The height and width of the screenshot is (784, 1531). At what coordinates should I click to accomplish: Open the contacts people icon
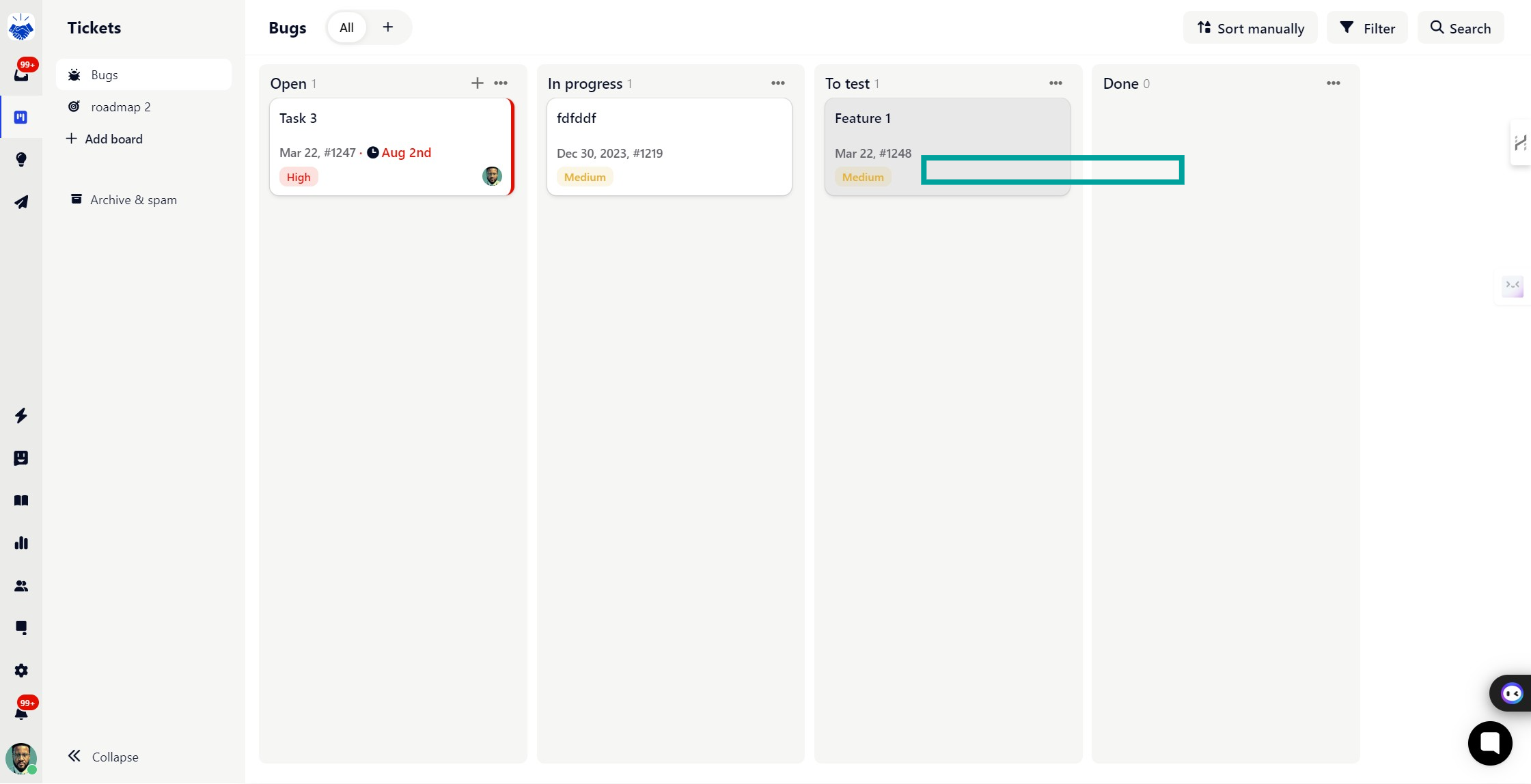point(21,586)
